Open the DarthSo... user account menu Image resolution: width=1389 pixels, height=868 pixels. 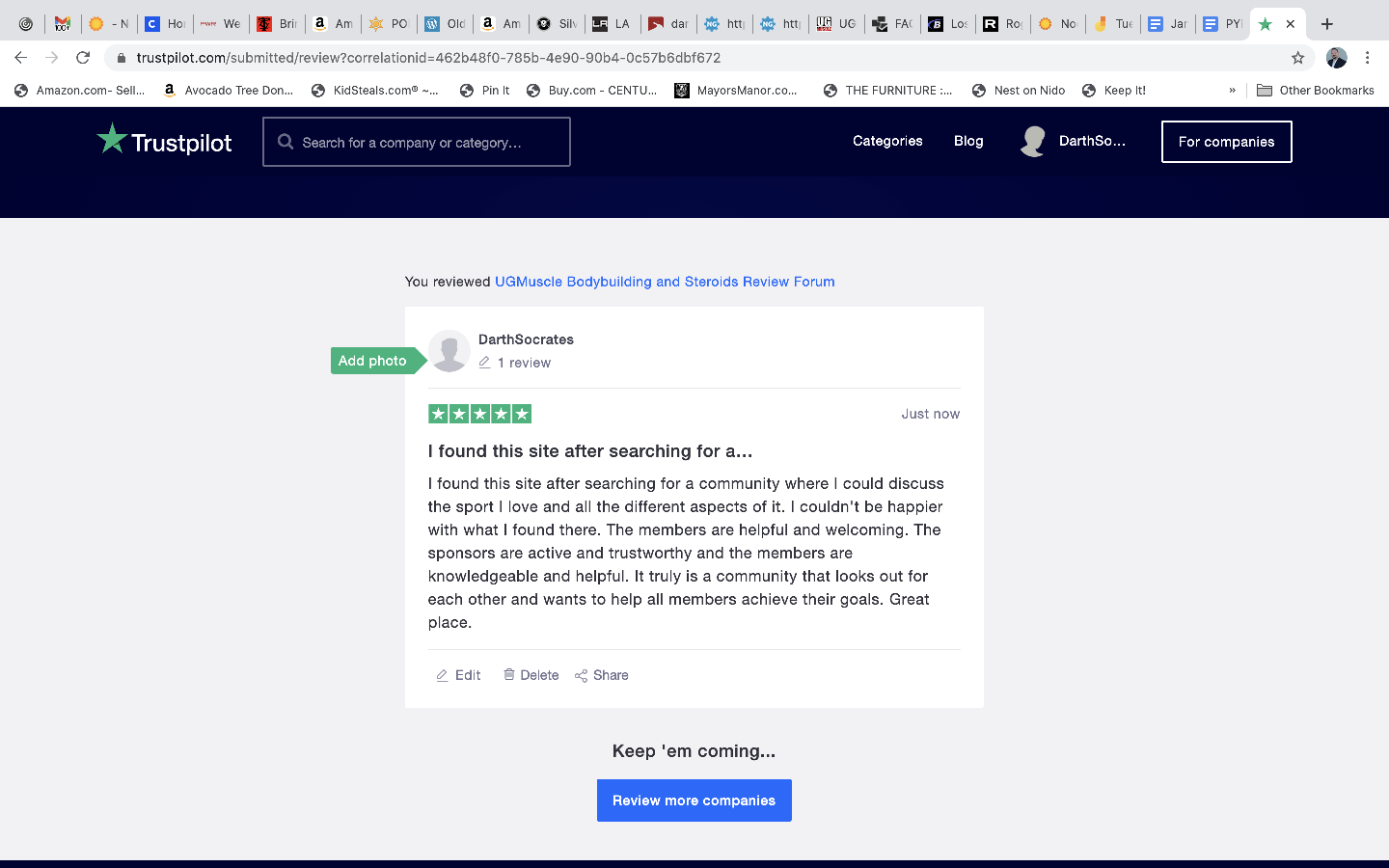1073,142
